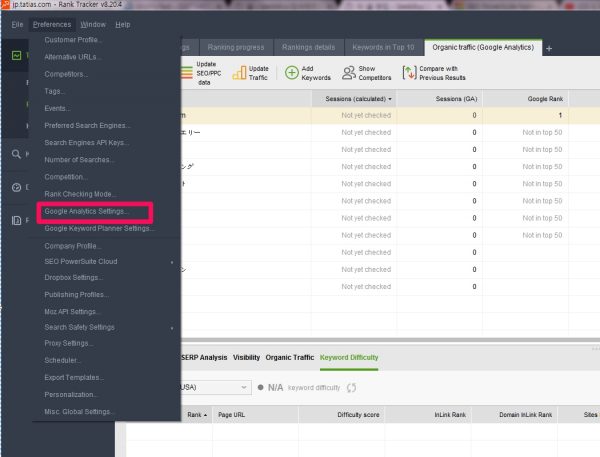Screen dimensions: 600x457
Task: Open the clock-shaped sidebar icon
Action: [x=16, y=188]
